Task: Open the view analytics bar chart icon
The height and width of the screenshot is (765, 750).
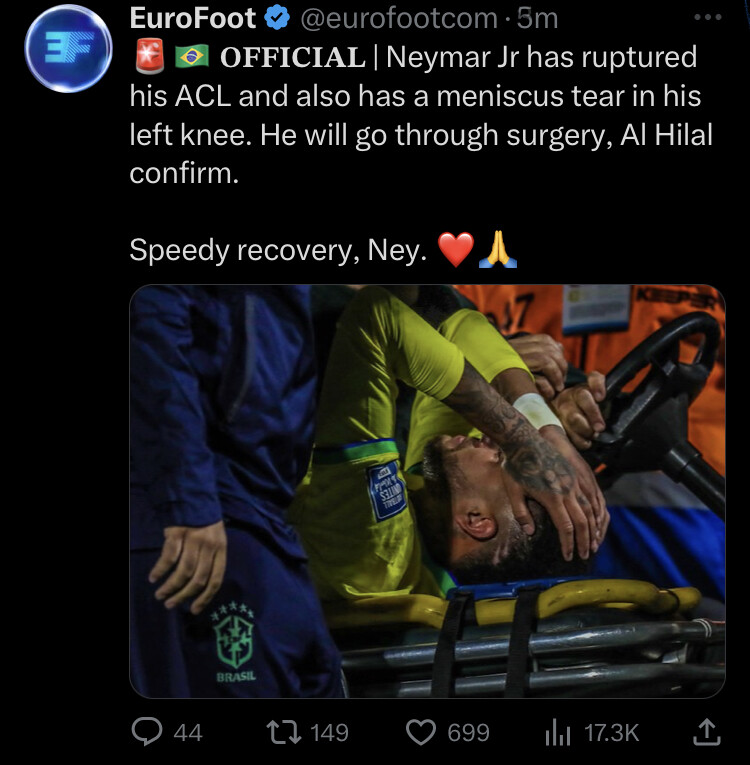Action: click(558, 733)
